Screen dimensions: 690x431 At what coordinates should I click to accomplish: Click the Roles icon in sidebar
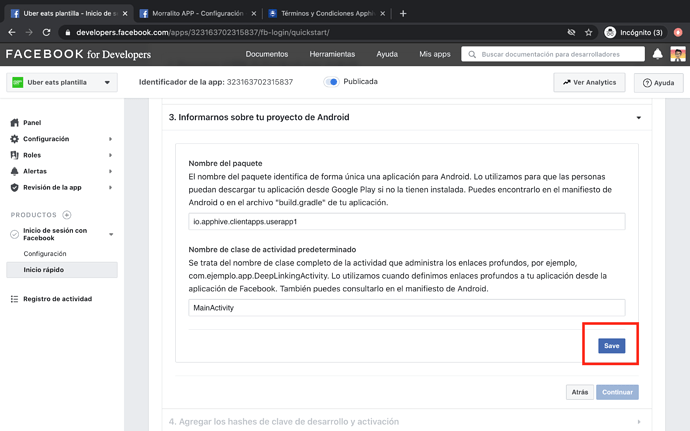[x=15, y=155]
